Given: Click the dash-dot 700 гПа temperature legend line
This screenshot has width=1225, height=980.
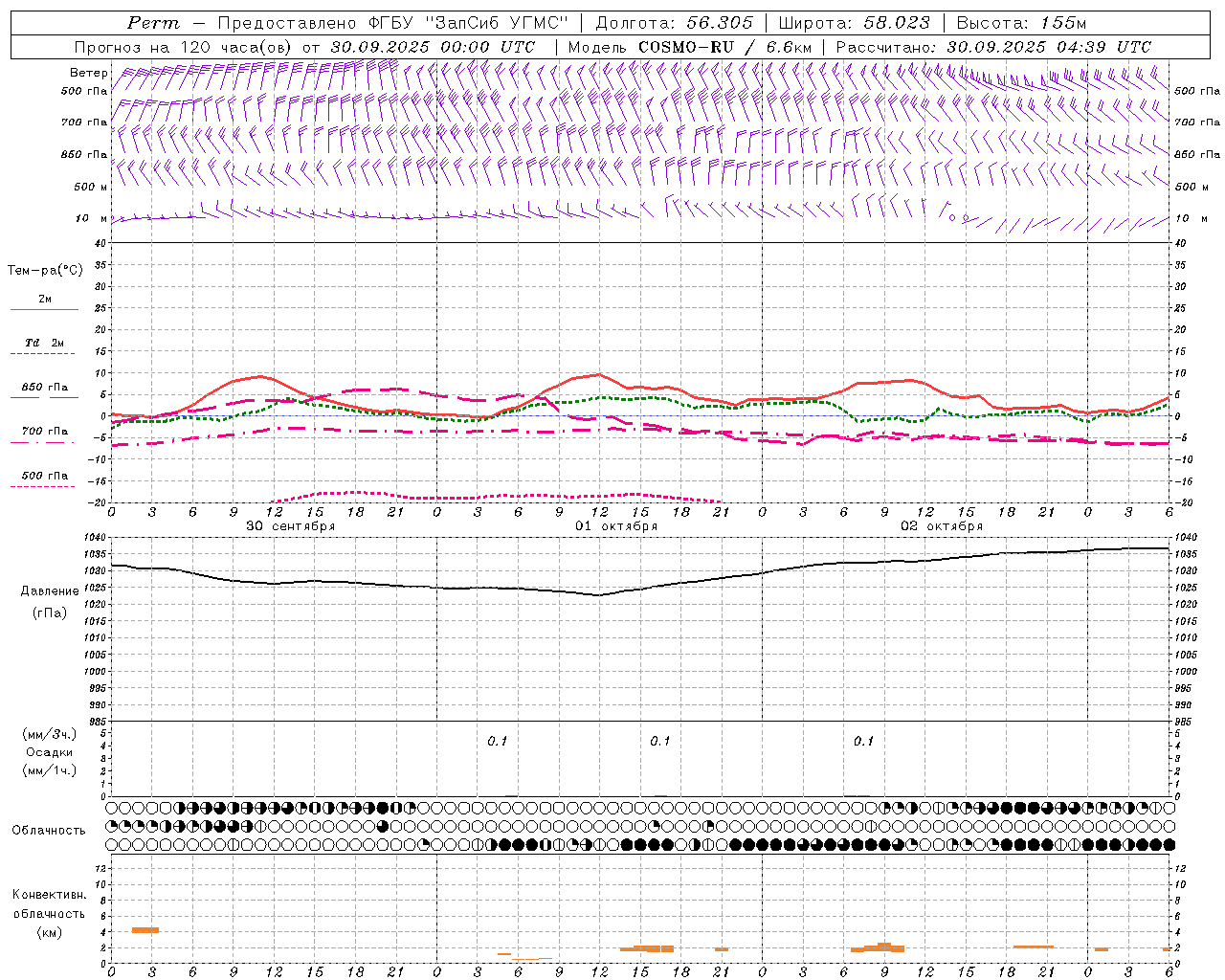Looking at the screenshot, I should click(42, 442).
